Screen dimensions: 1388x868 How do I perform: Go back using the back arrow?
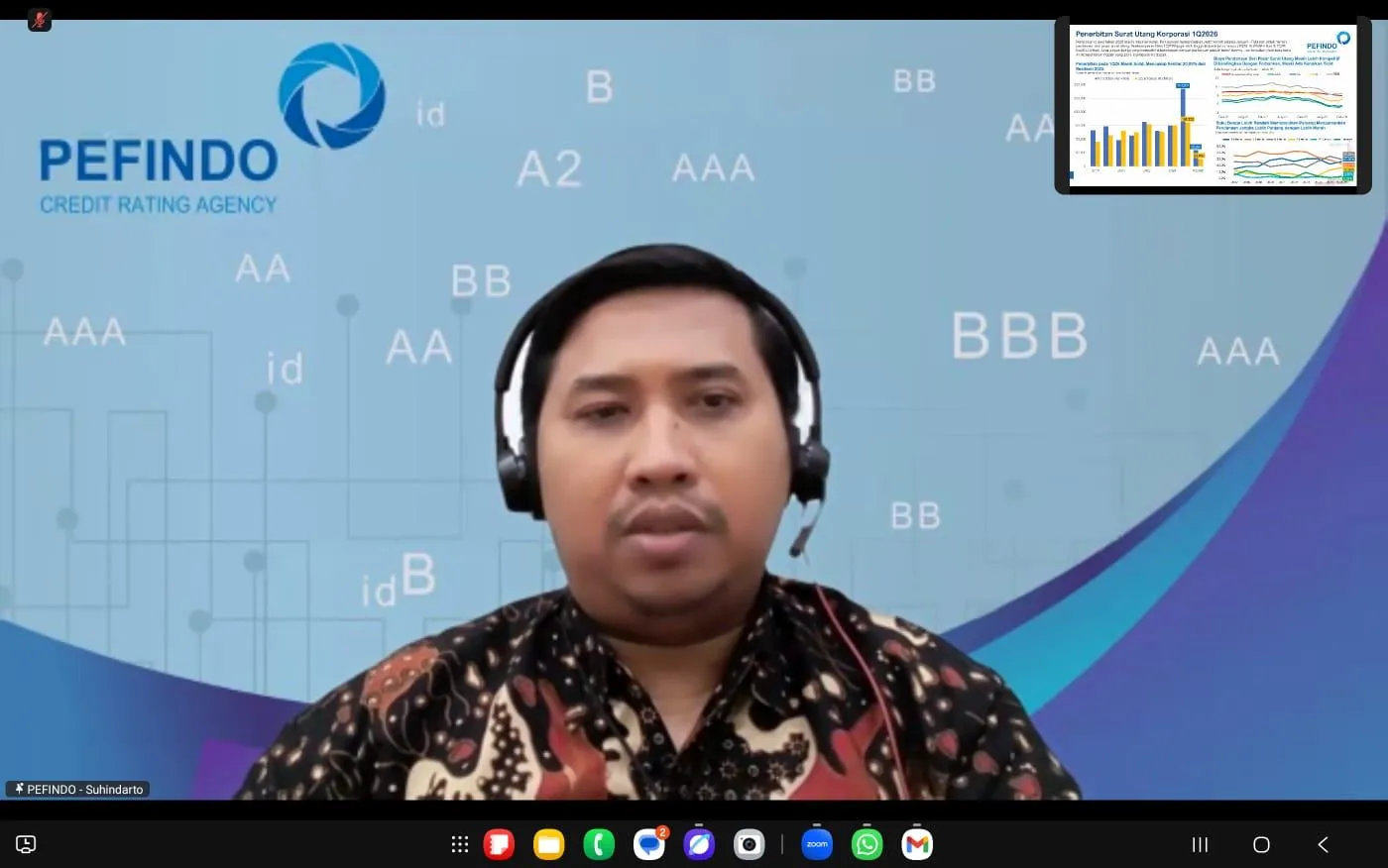1323,844
